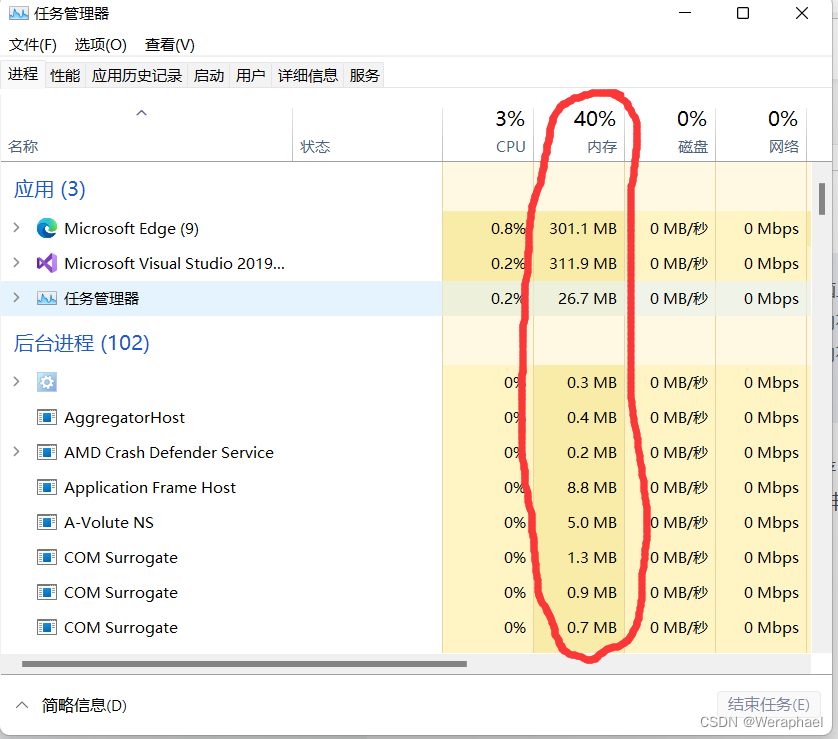Click the gear icon of the unnamed background process

(47, 382)
